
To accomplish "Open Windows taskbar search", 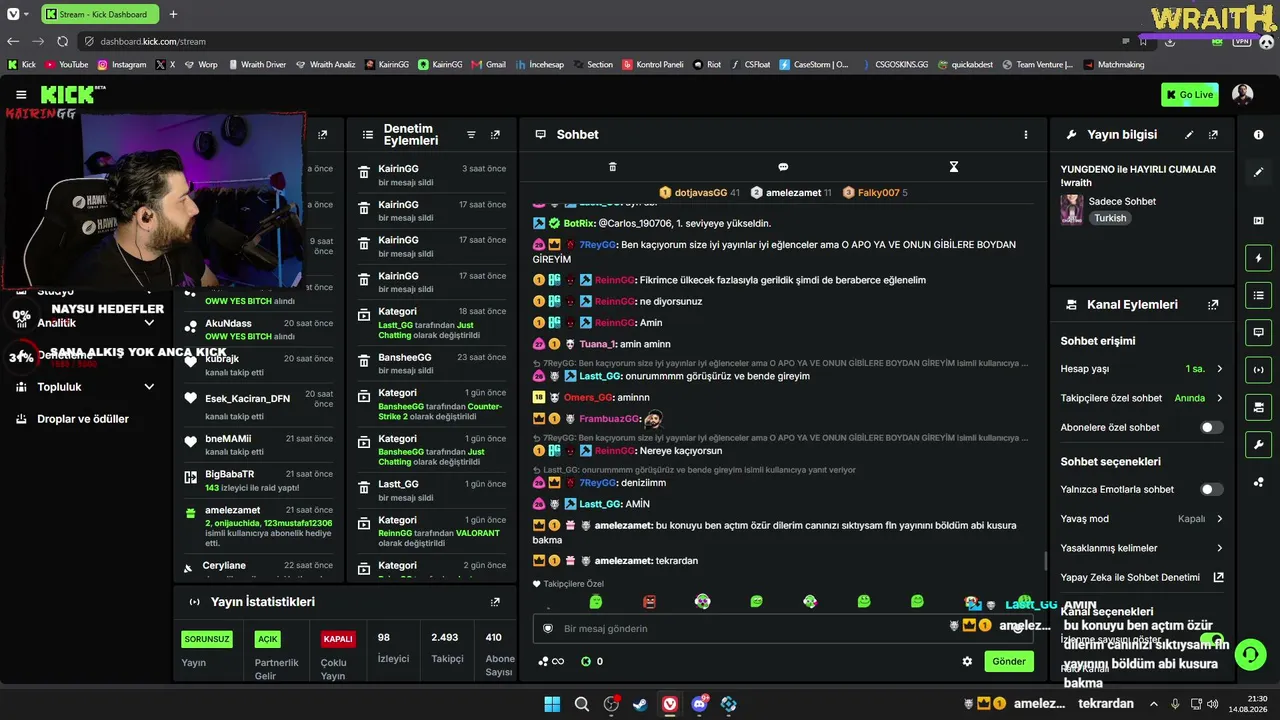I will pos(581,704).
